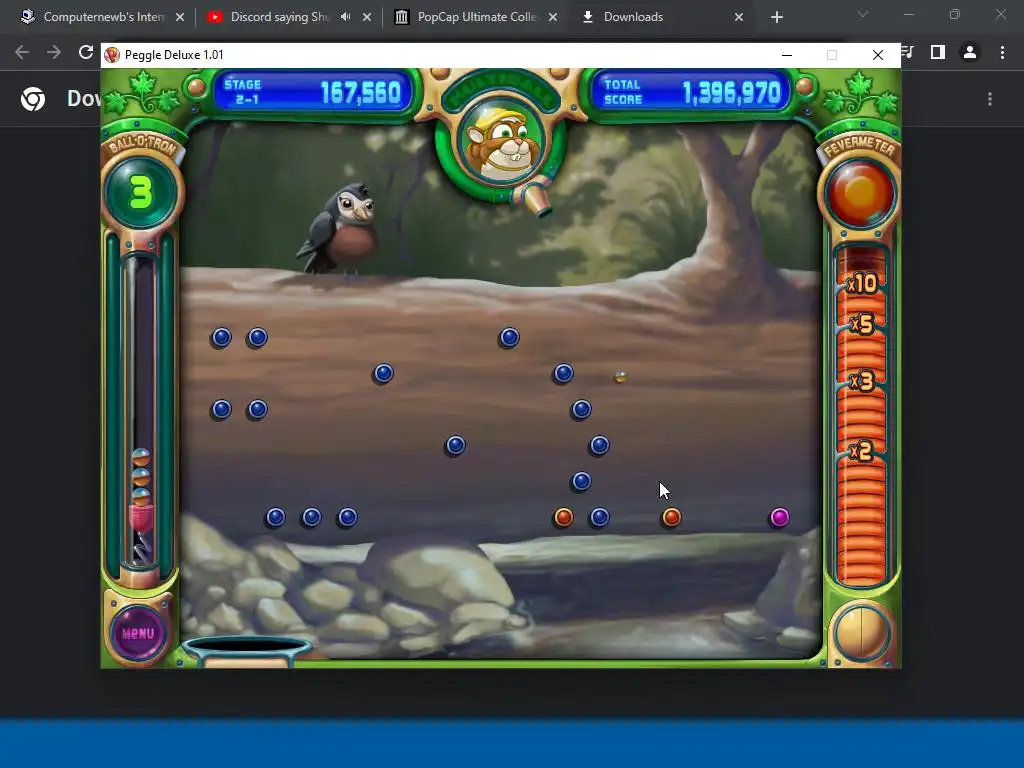Switch to the Downloads tab
Image resolution: width=1024 pixels, height=768 pixels.
pos(633,17)
